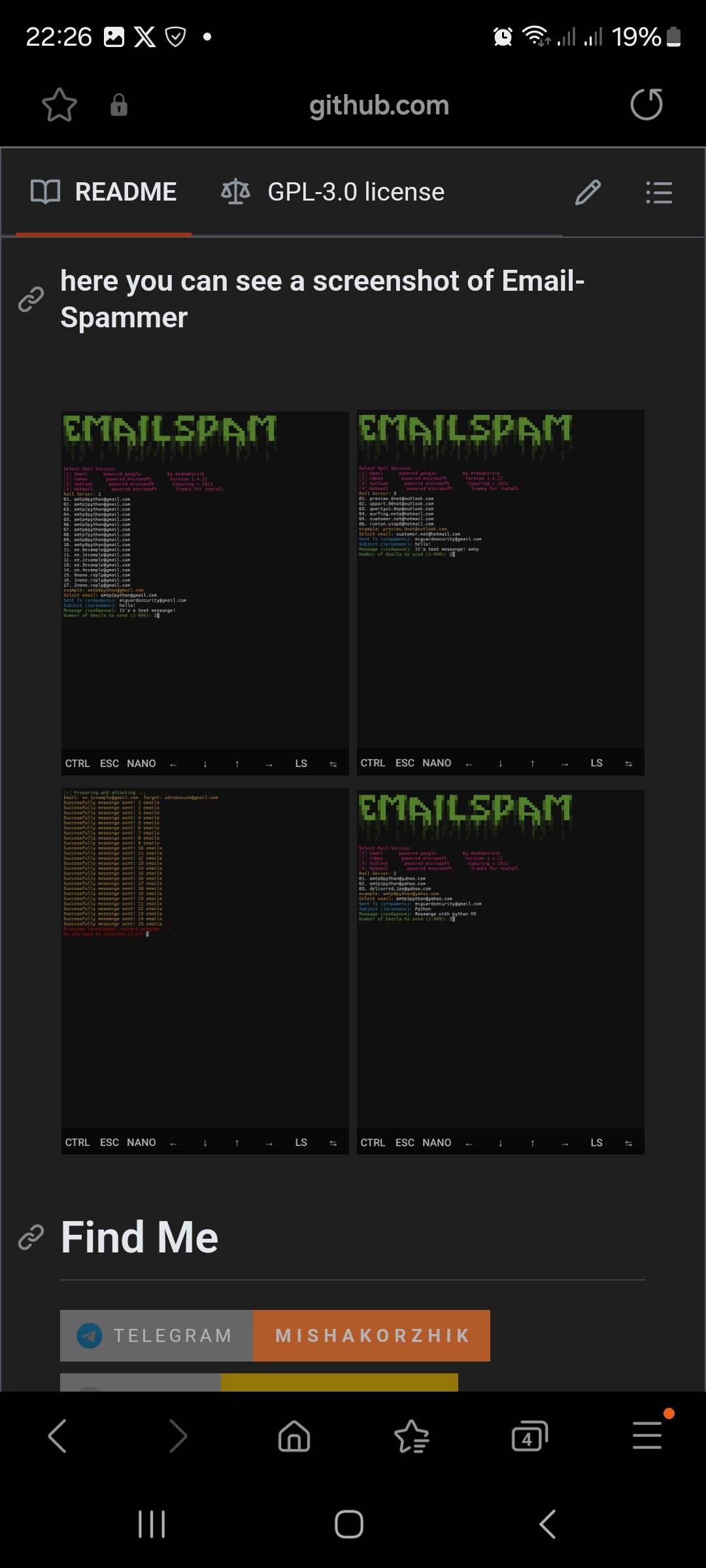Open the bookmarks list star icon
The image size is (706, 1568).
(x=412, y=1437)
